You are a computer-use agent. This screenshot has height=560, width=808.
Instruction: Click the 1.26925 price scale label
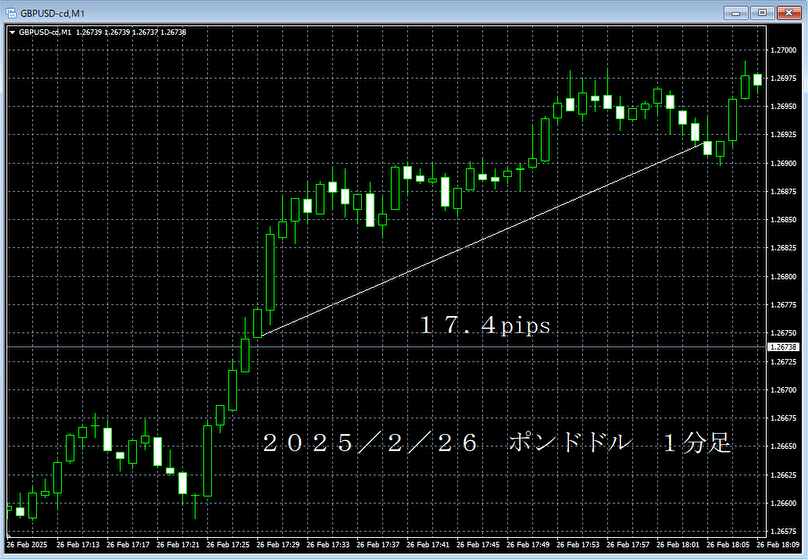pos(783,135)
